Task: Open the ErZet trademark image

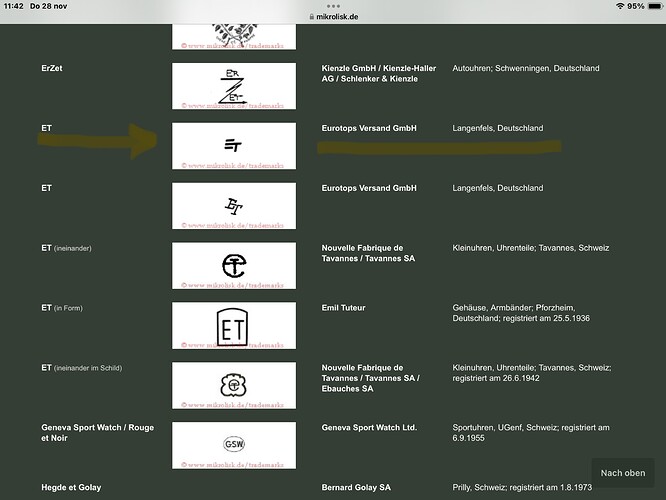Action: pyautogui.click(x=234, y=86)
